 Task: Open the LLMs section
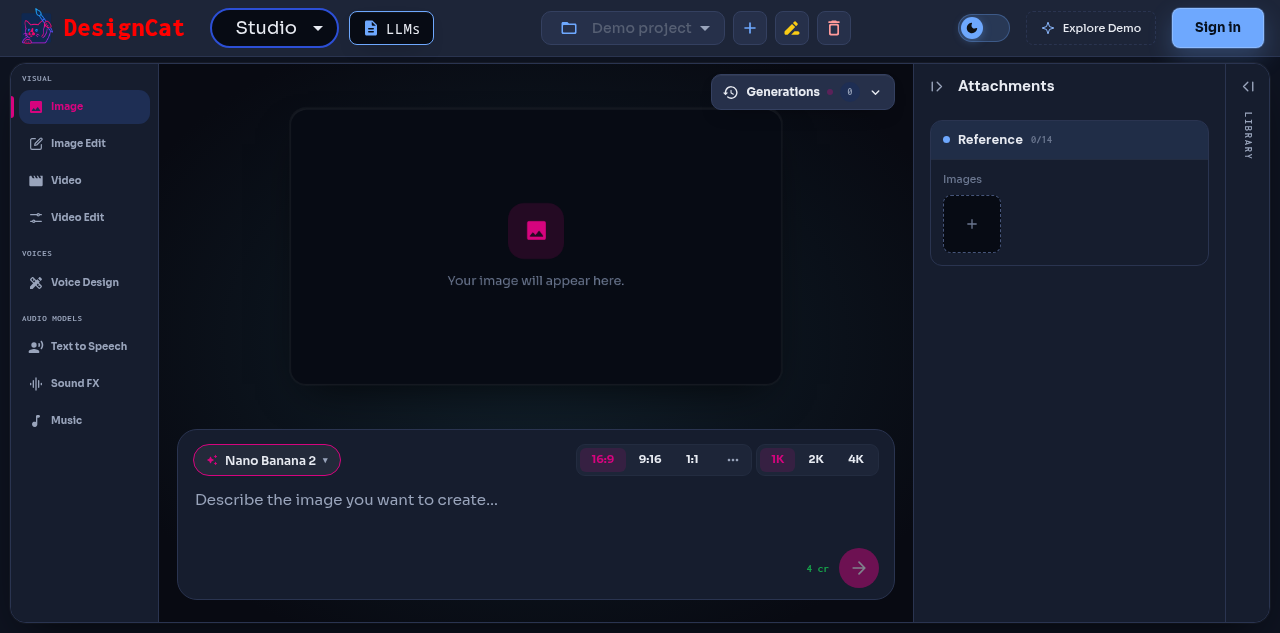(x=391, y=28)
